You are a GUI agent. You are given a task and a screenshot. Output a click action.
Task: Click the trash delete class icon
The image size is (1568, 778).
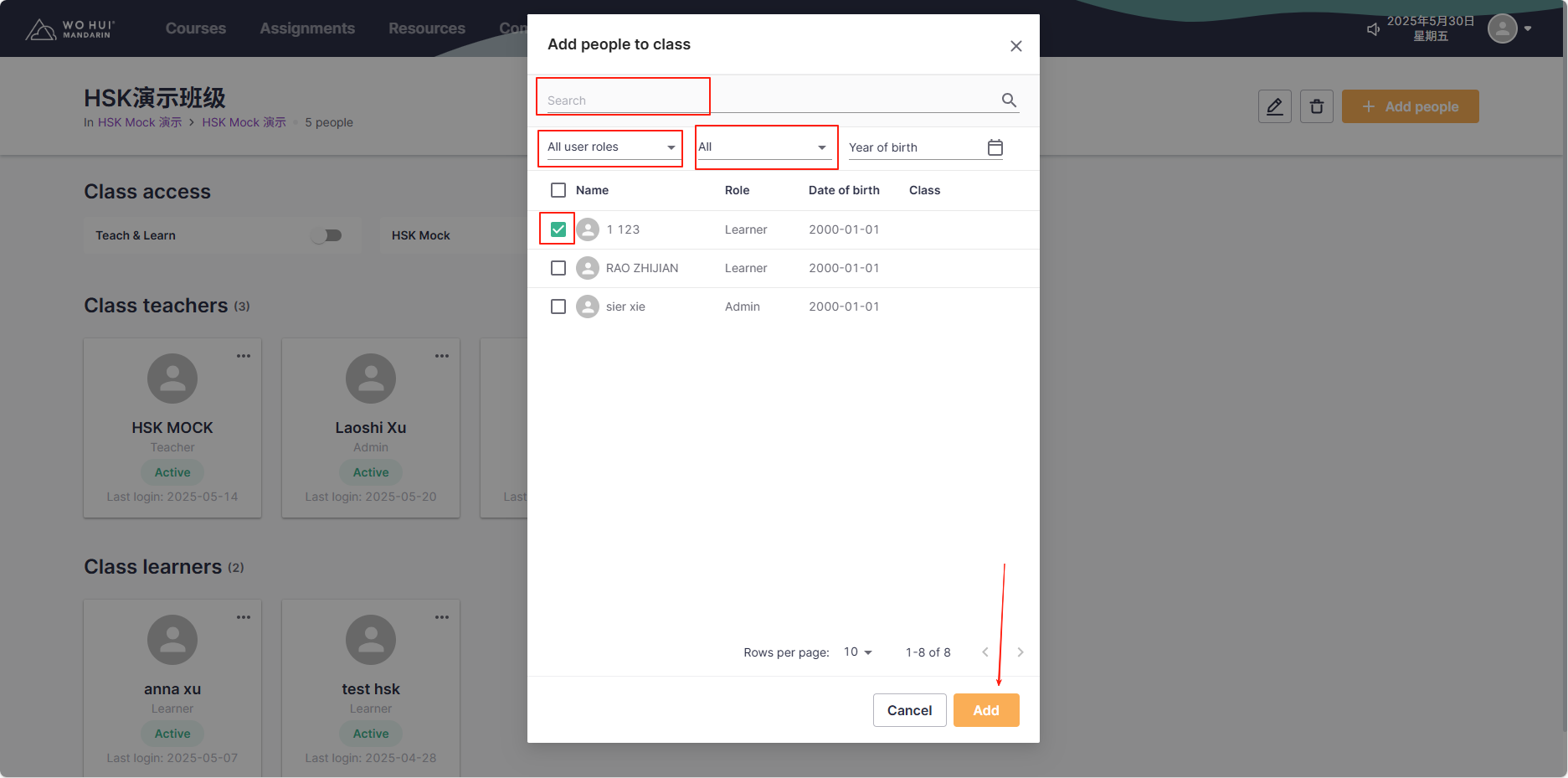[1316, 106]
